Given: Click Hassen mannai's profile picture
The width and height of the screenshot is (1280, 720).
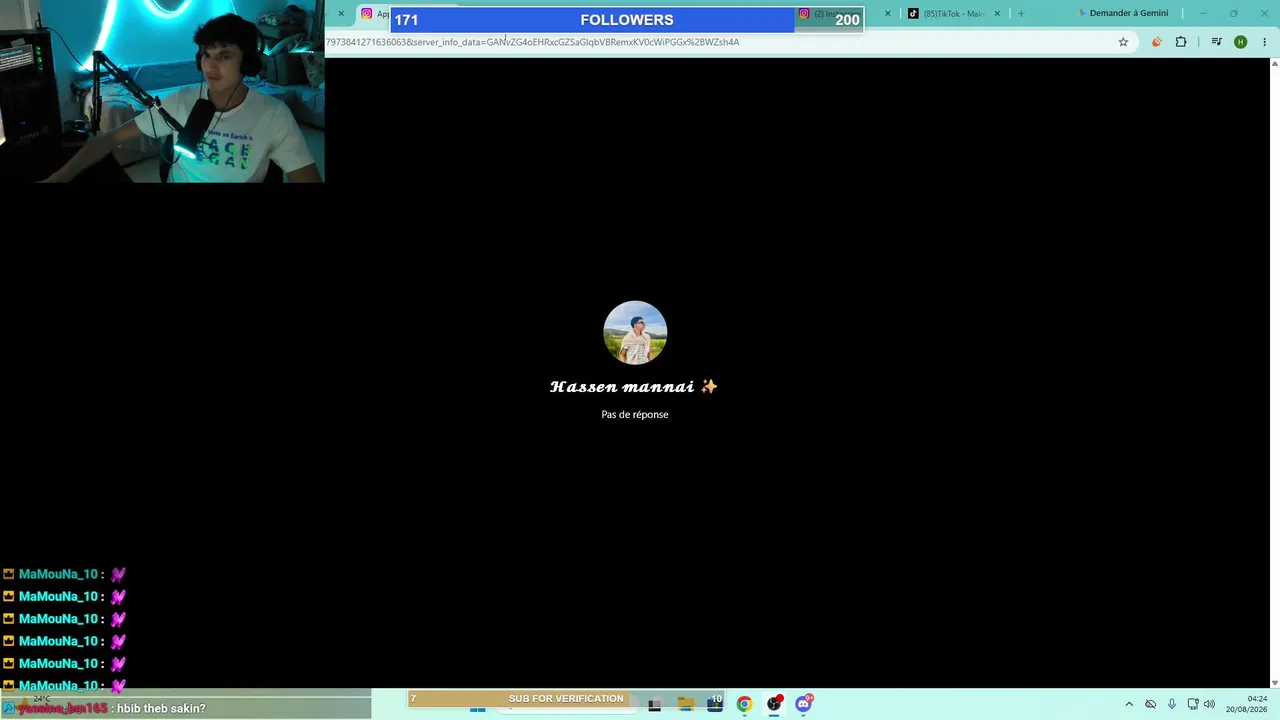Looking at the screenshot, I should tap(635, 333).
